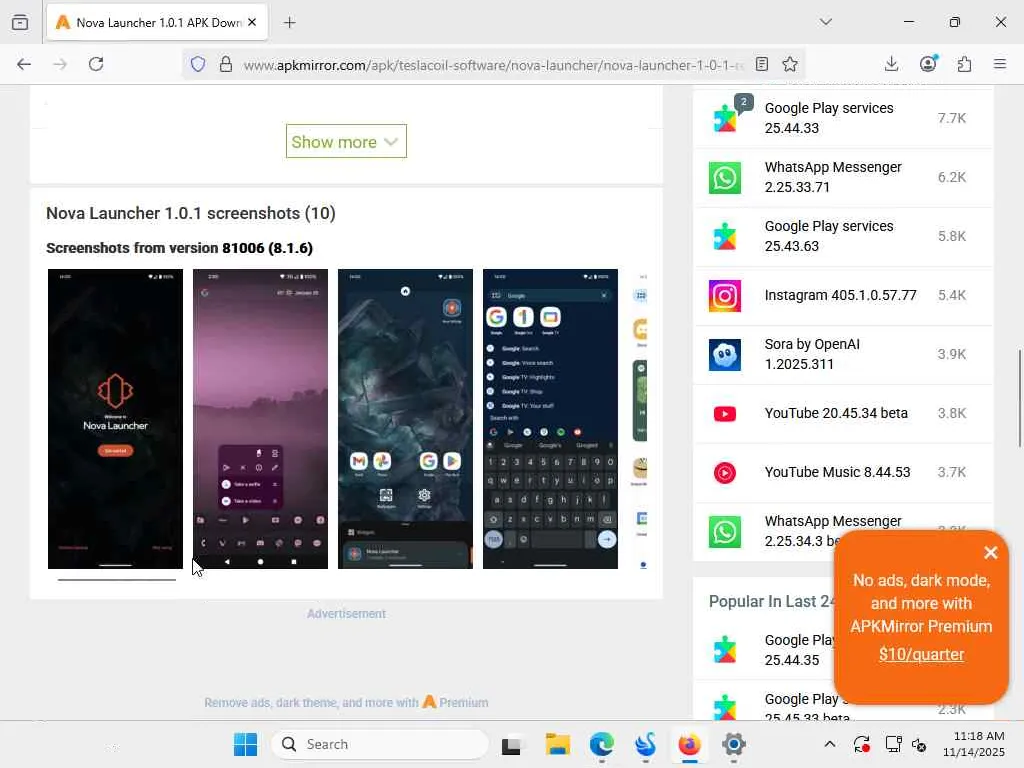Open the downloads panel
Image resolution: width=1024 pixels, height=768 pixels.
(x=891, y=64)
